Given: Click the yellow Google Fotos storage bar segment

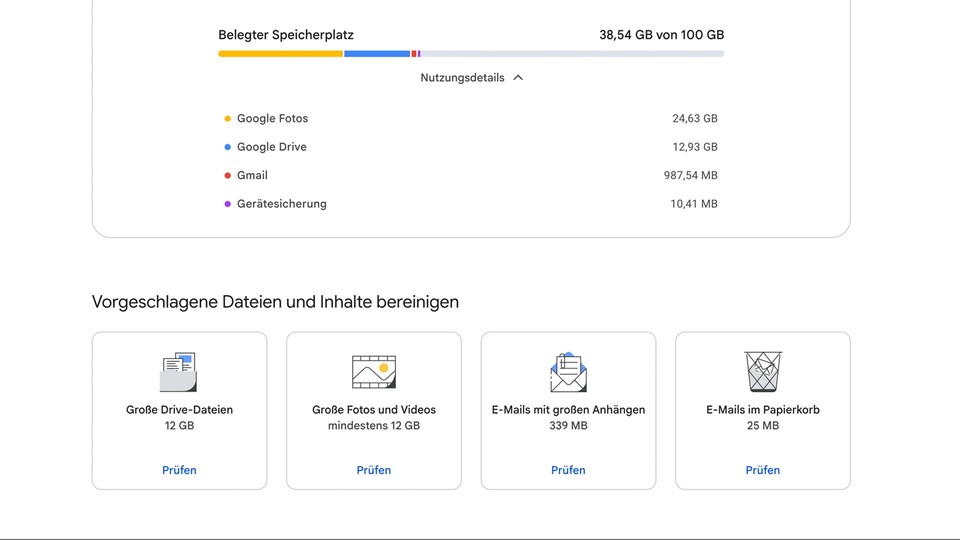Looking at the screenshot, I should point(280,54).
